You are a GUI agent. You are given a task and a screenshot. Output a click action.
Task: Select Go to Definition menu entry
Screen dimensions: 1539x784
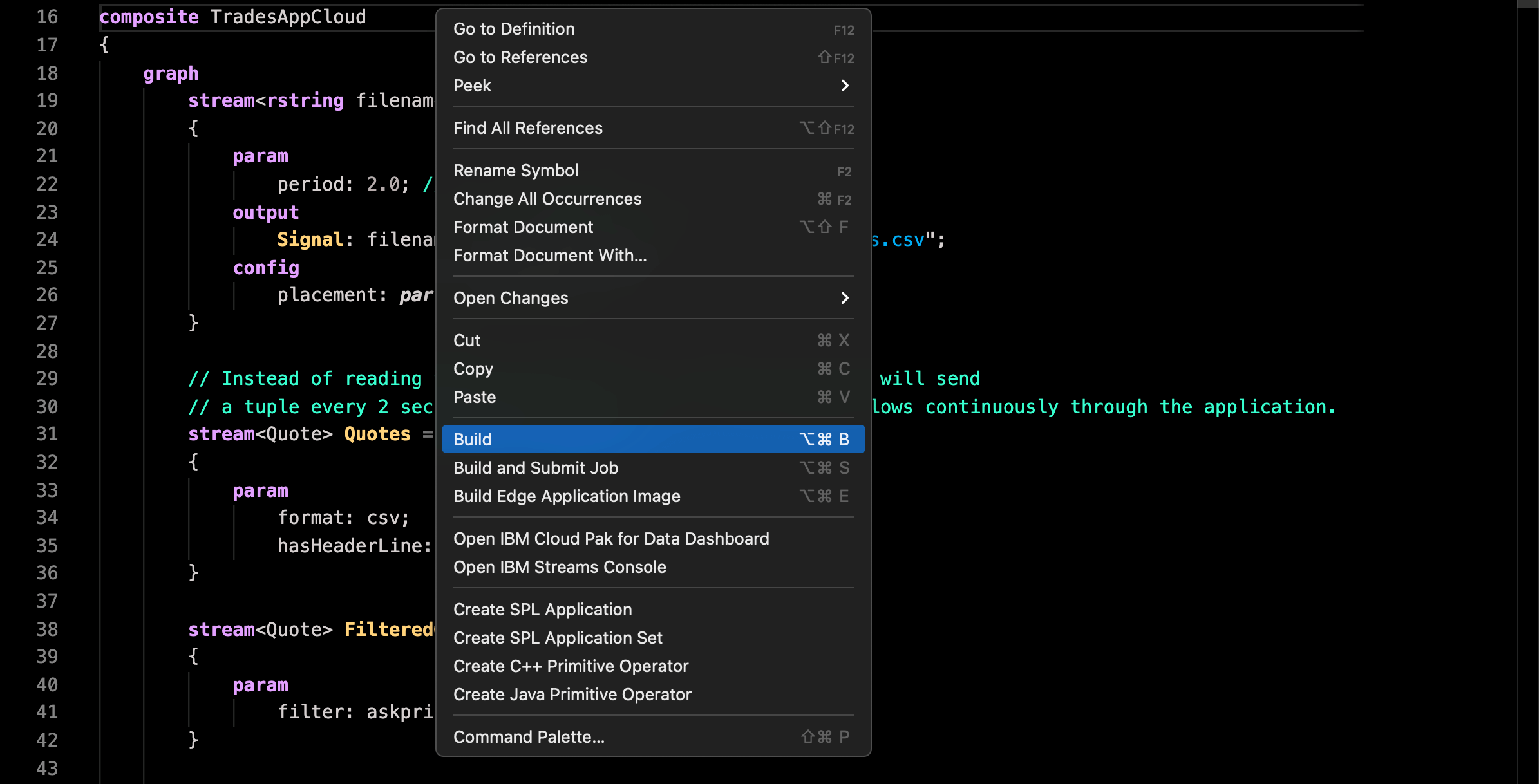pyautogui.click(x=514, y=29)
